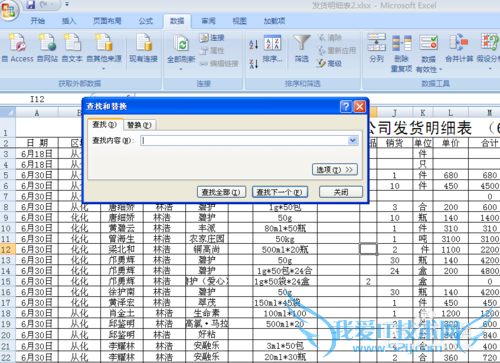Sort ascending A to Z icon
The width and height of the screenshot is (500, 363).
tap(254, 44)
